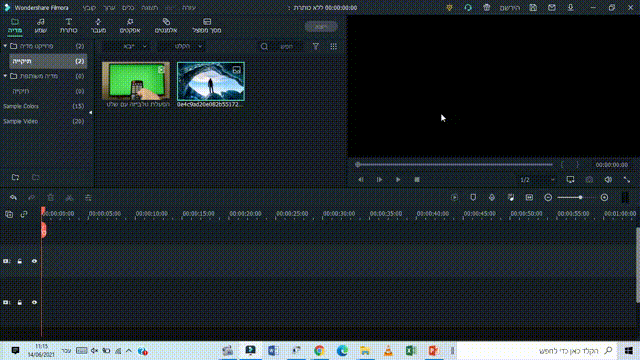640x360 pixels.
Task: Click the Render preview icon
Action: click(454, 198)
